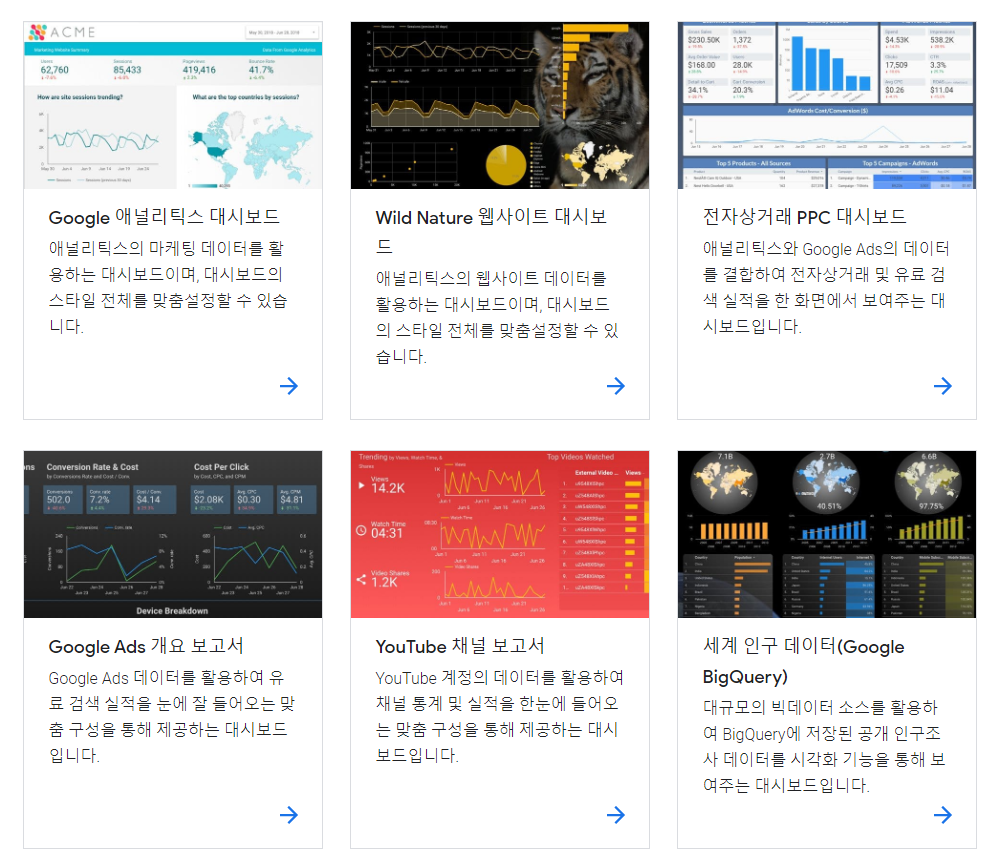Open the Wild Nature tiger dashboard thumbnail
988x859 pixels.
point(500,105)
